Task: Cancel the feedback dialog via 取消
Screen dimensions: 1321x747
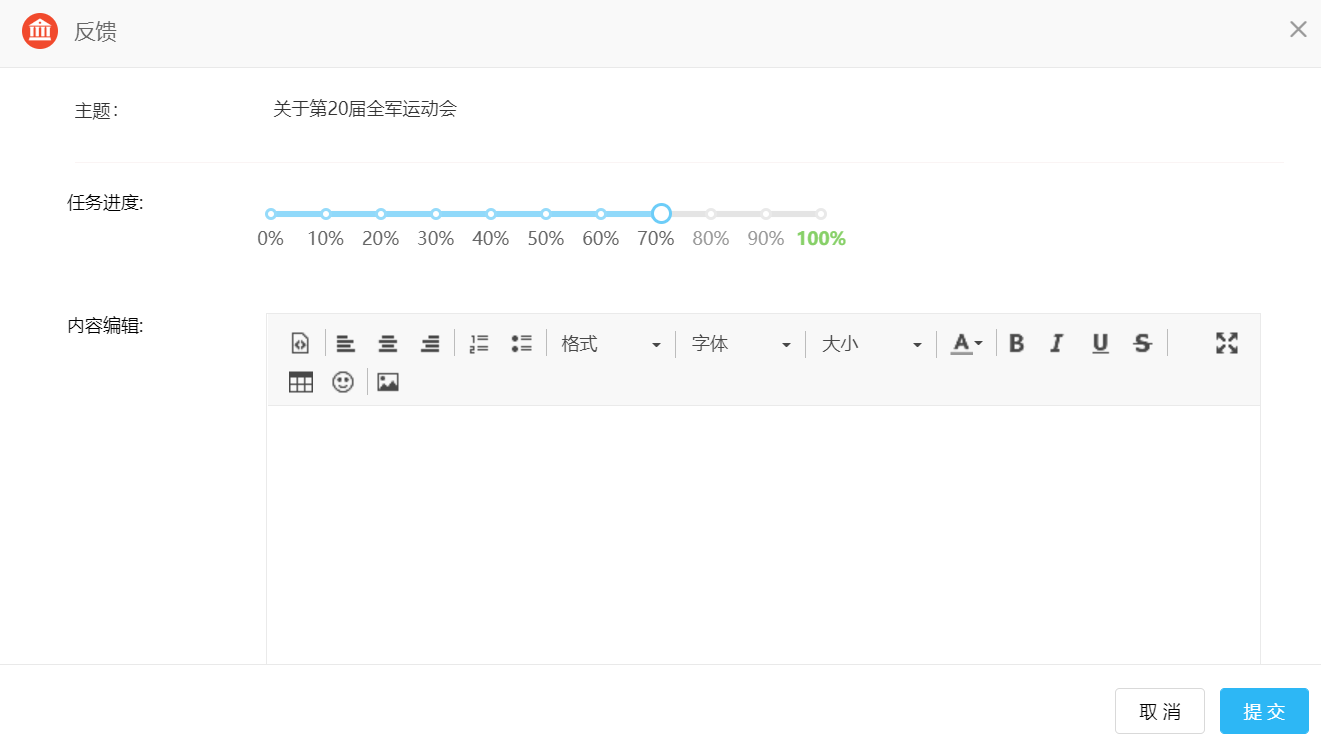Action: 1159,711
